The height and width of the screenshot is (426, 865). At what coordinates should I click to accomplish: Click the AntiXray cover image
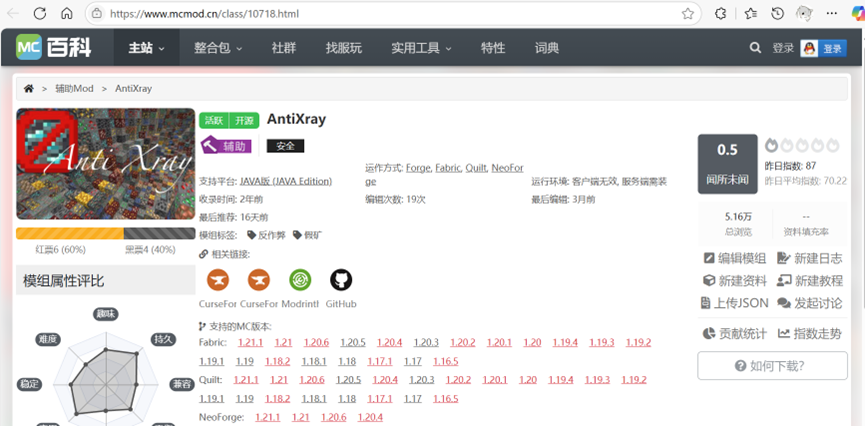tap(105, 164)
